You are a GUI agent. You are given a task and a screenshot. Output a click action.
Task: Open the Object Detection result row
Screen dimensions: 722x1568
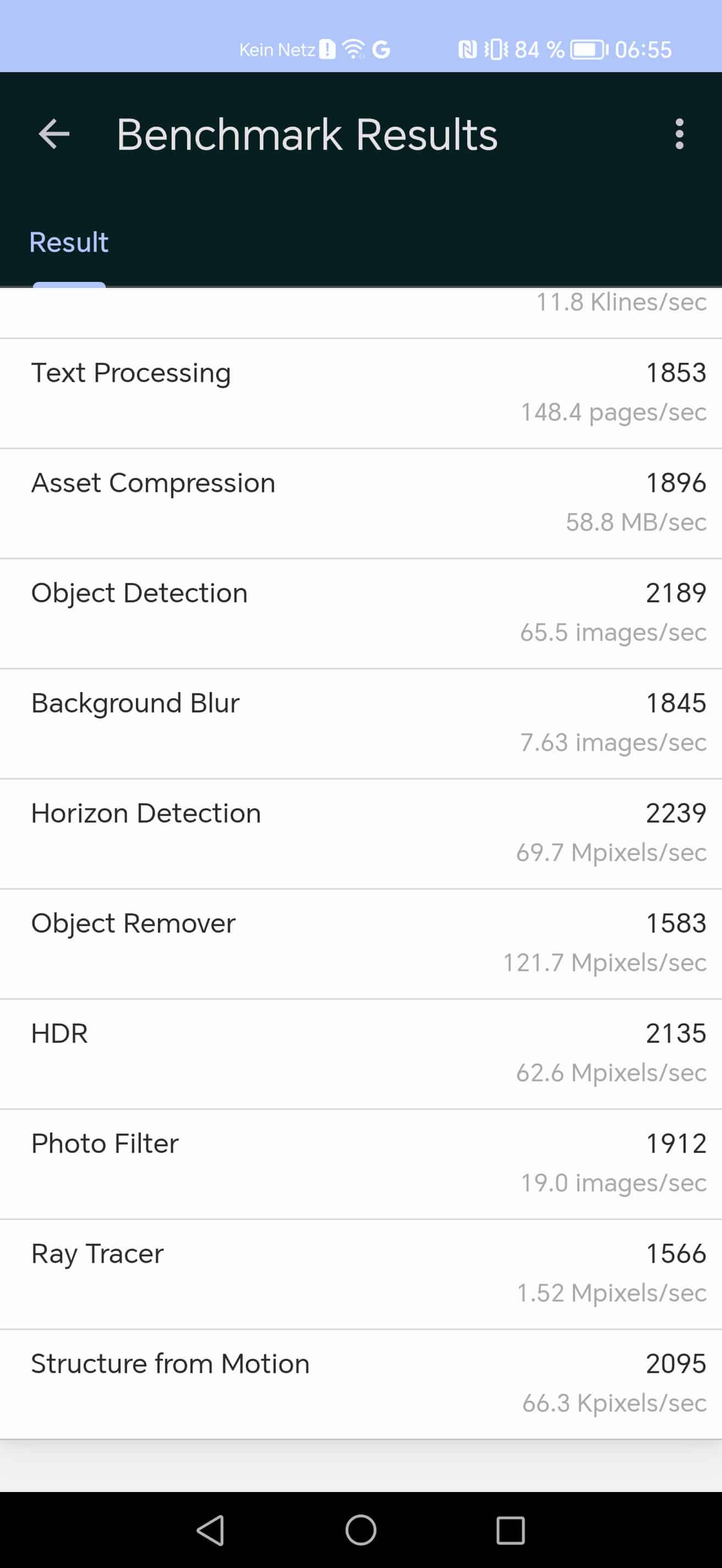[360, 613]
